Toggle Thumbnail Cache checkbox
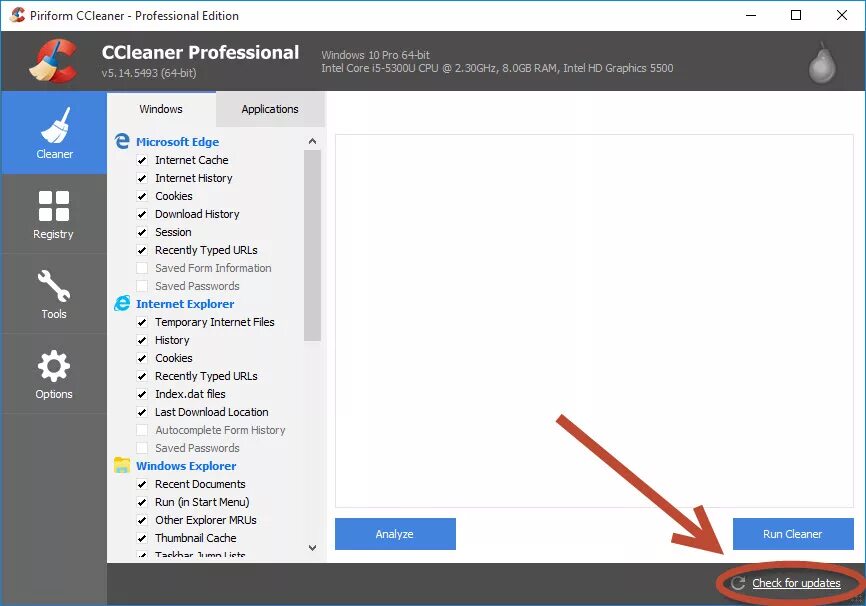Image resolution: width=866 pixels, height=606 pixels. tap(142, 538)
